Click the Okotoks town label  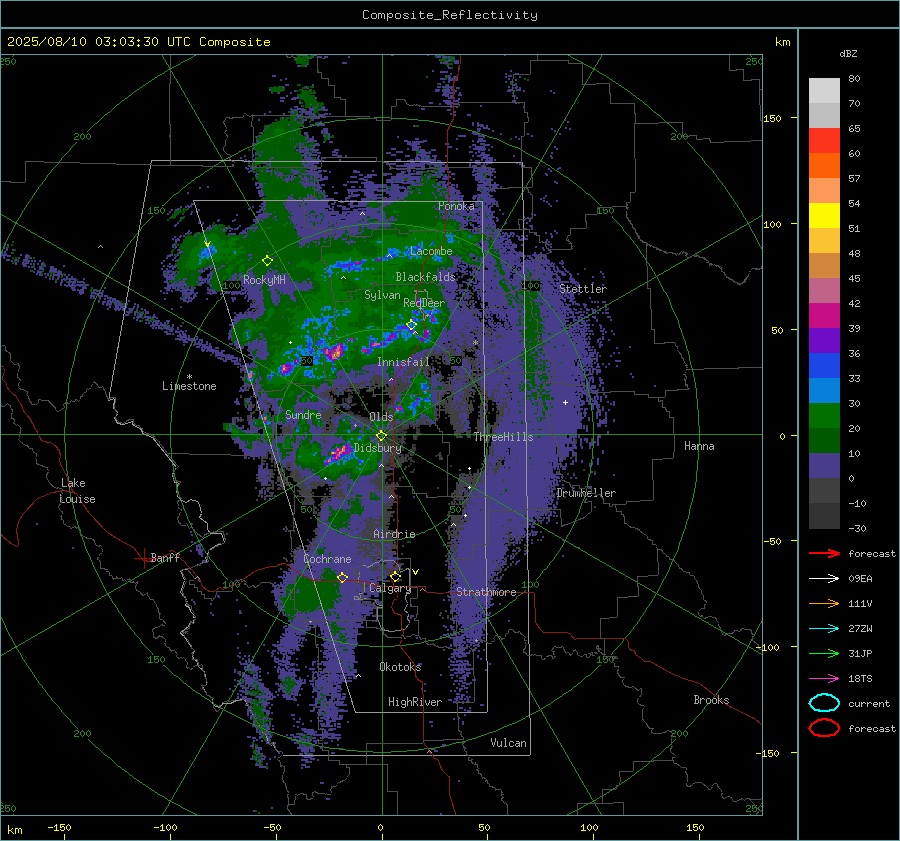click(400, 667)
